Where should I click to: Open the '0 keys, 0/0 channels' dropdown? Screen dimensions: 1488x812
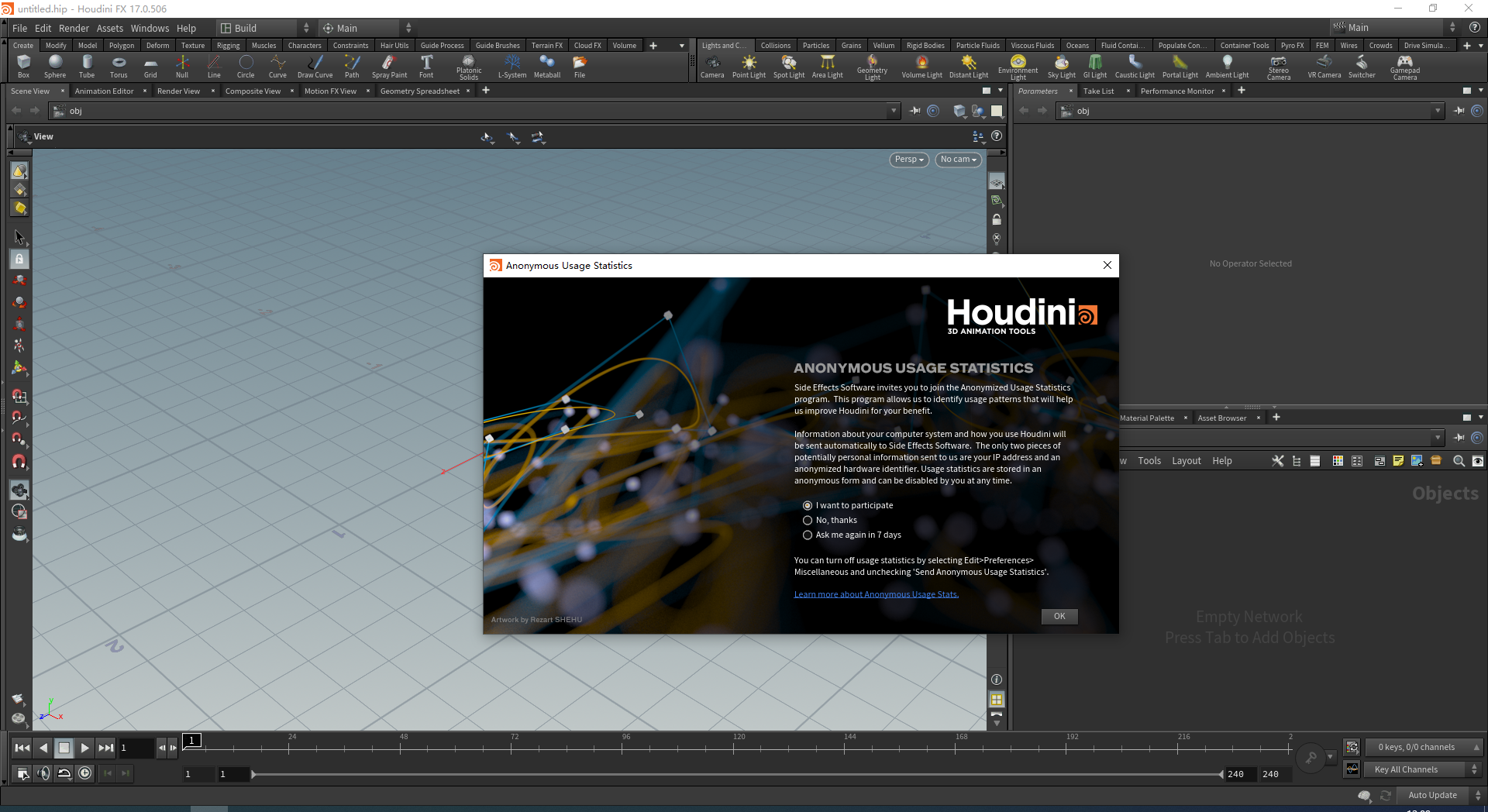click(x=1423, y=747)
